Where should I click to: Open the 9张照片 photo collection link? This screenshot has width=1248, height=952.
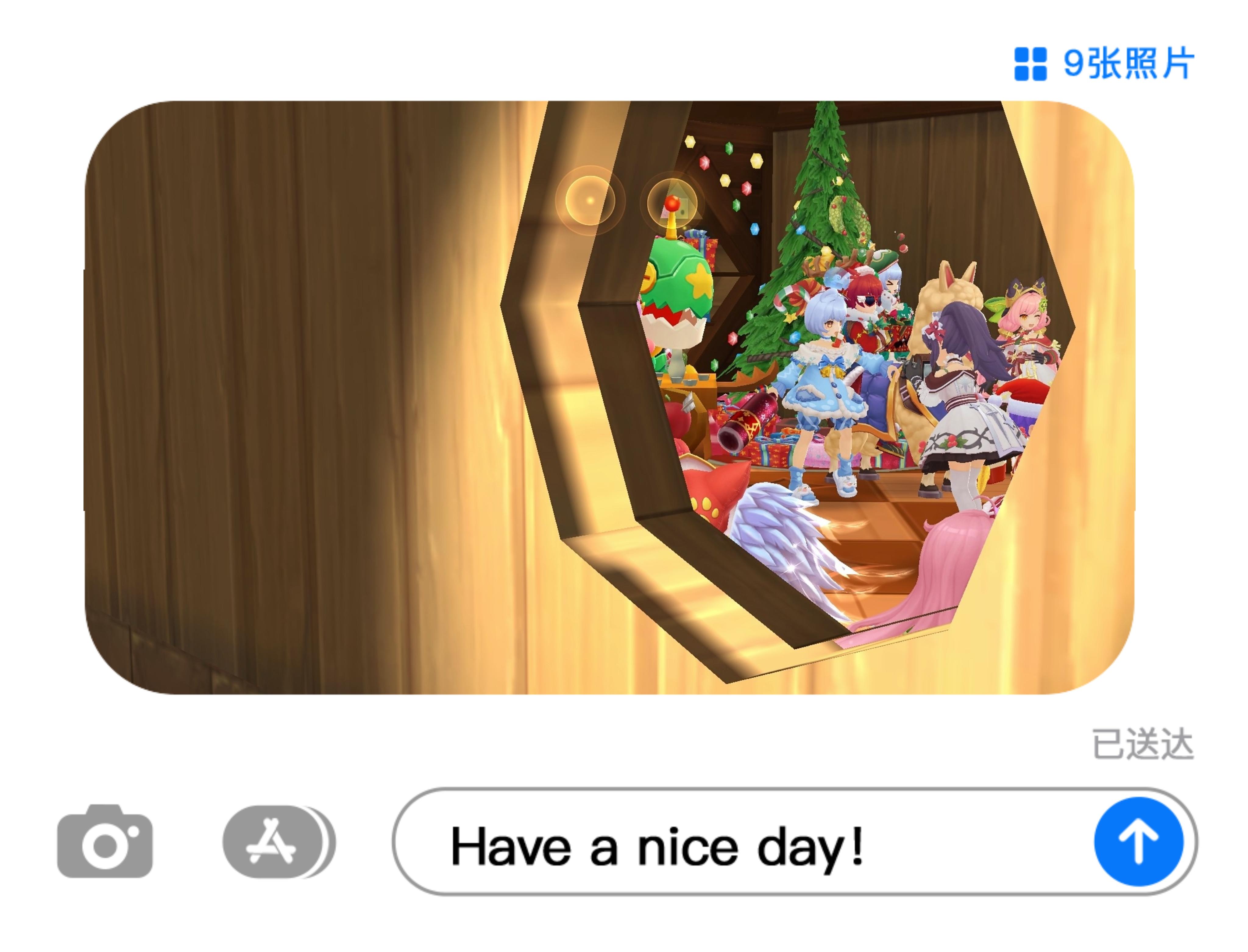[1104, 63]
